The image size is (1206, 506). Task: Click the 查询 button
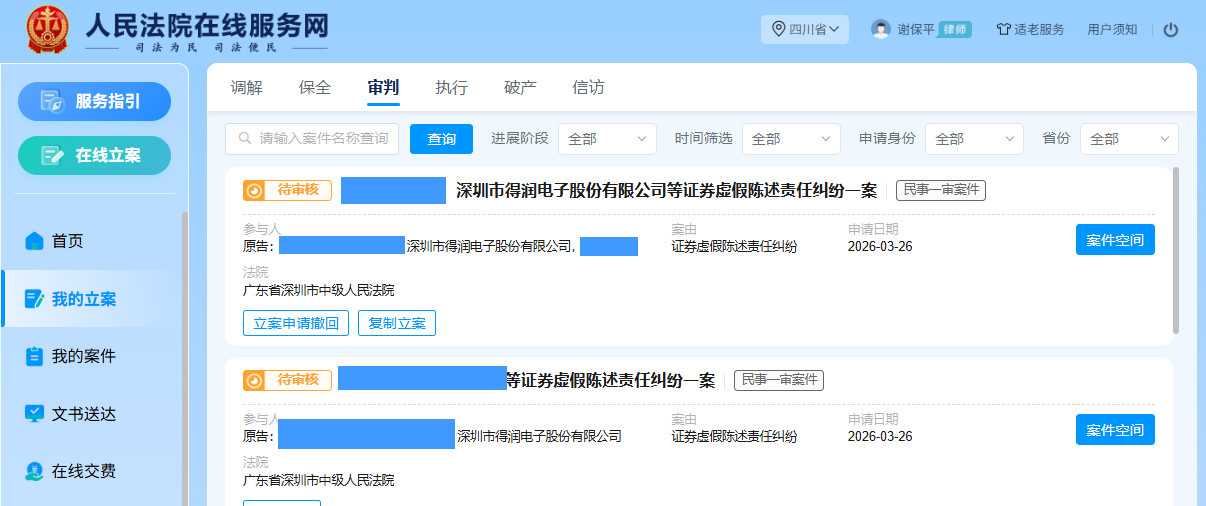441,139
